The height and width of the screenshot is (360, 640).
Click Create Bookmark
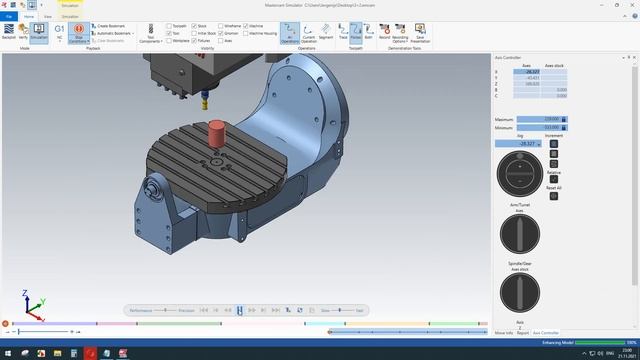pyautogui.click(x=108, y=26)
